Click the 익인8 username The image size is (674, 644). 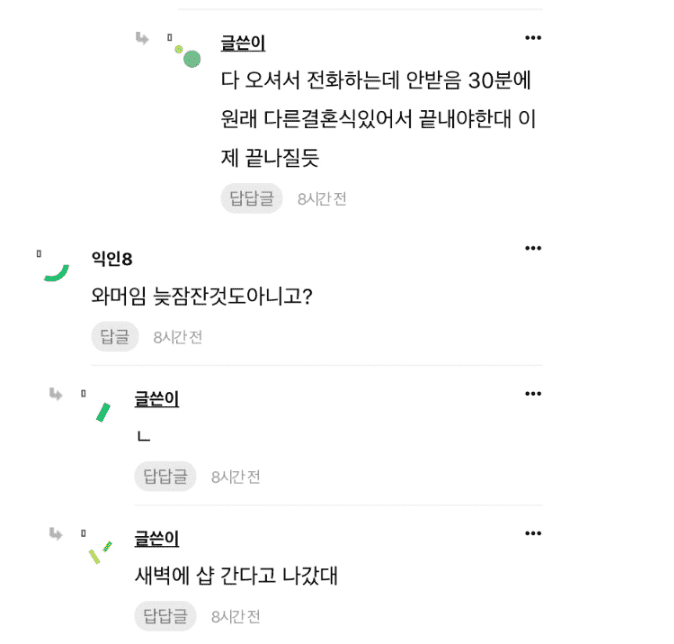click(x=112, y=259)
